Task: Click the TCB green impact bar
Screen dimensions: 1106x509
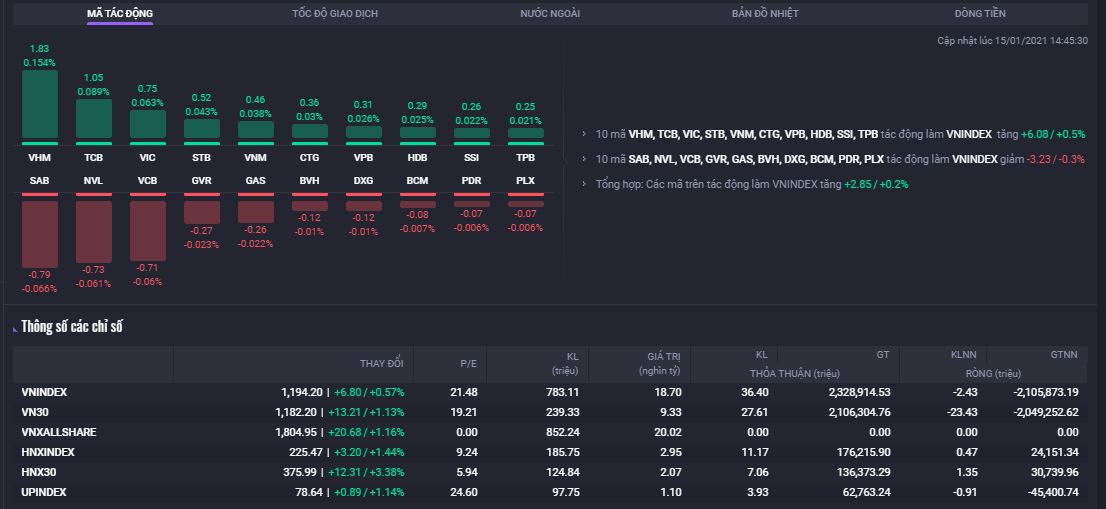Action: tap(94, 118)
